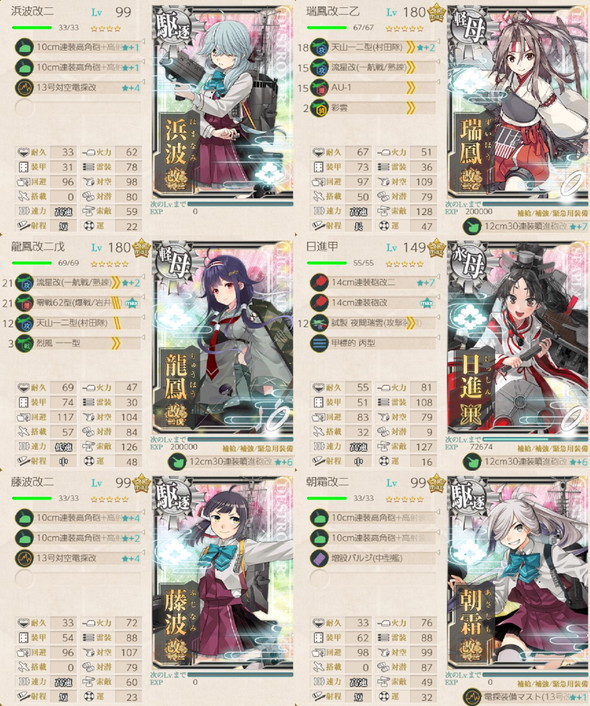Click 12cm30連装噴進砲改二 reinforcement slot on 龍鳳改二戊

pos(230,462)
